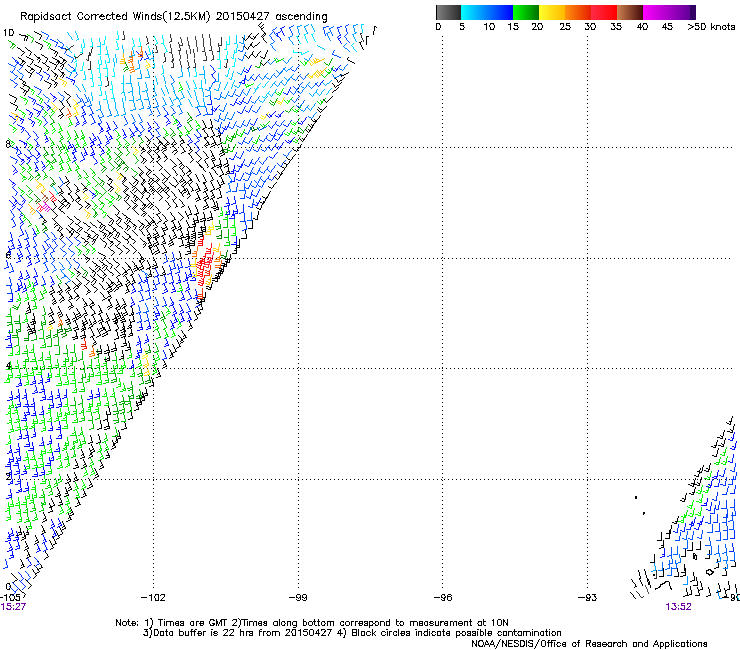Click the latitude label '10'

coord(8,33)
